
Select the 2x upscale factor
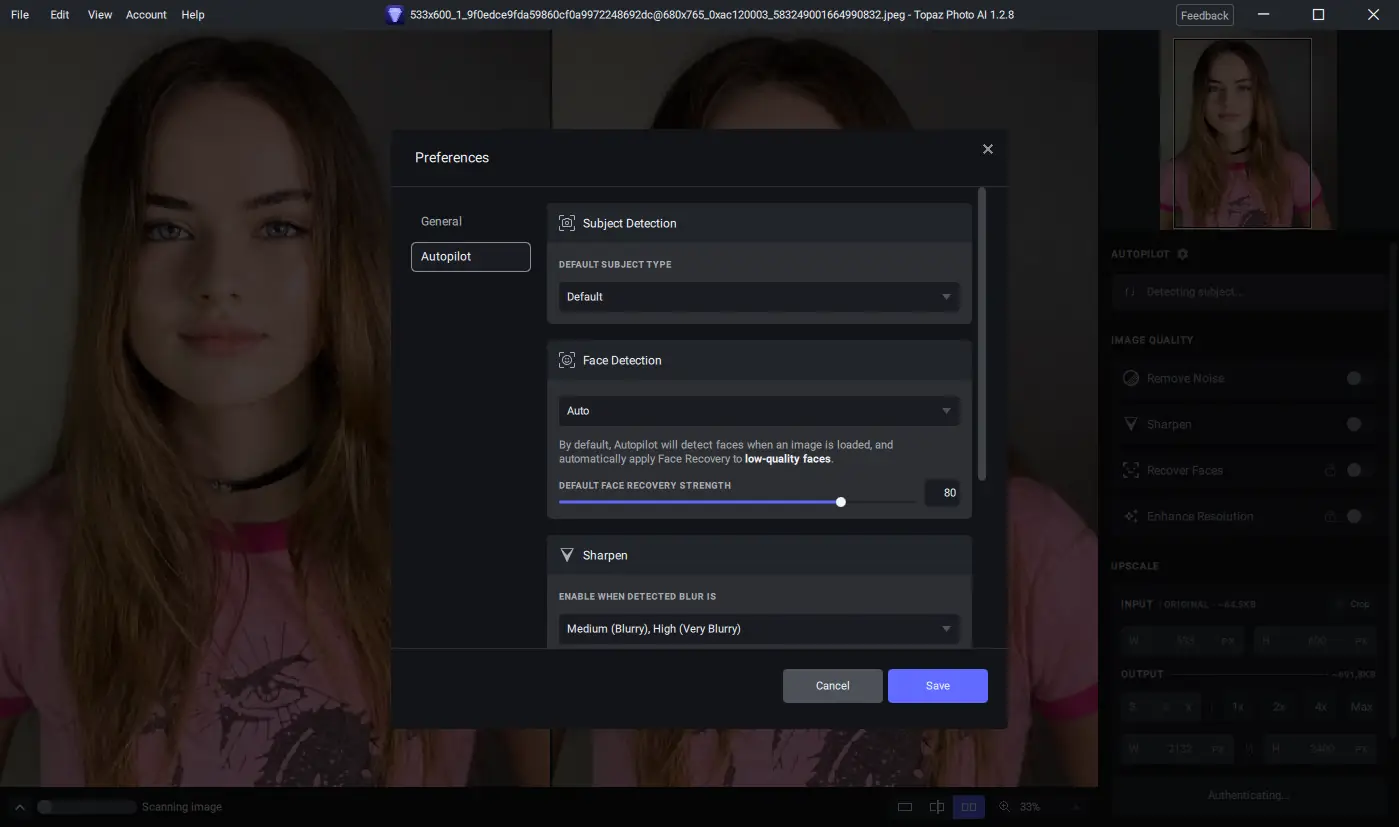point(1279,706)
